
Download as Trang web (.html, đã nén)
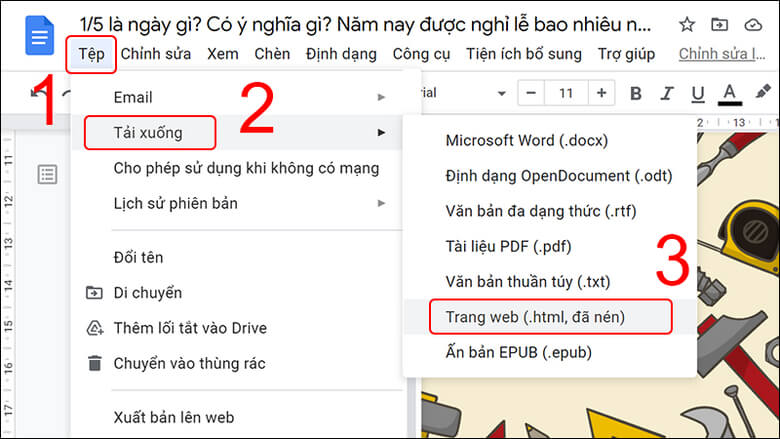pyautogui.click(x=547, y=317)
